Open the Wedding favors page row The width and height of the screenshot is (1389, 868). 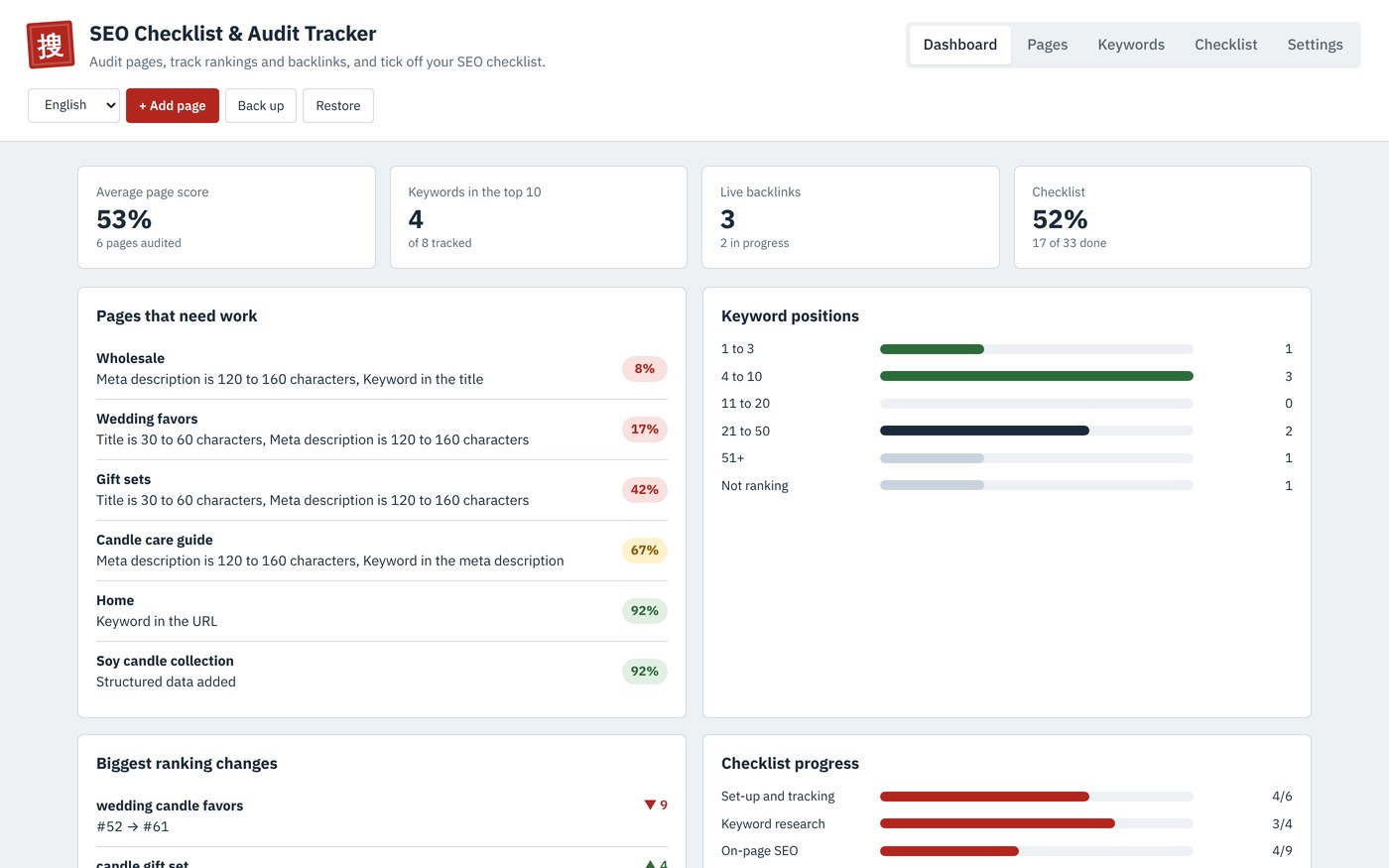pyautogui.click(x=382, y=430)
